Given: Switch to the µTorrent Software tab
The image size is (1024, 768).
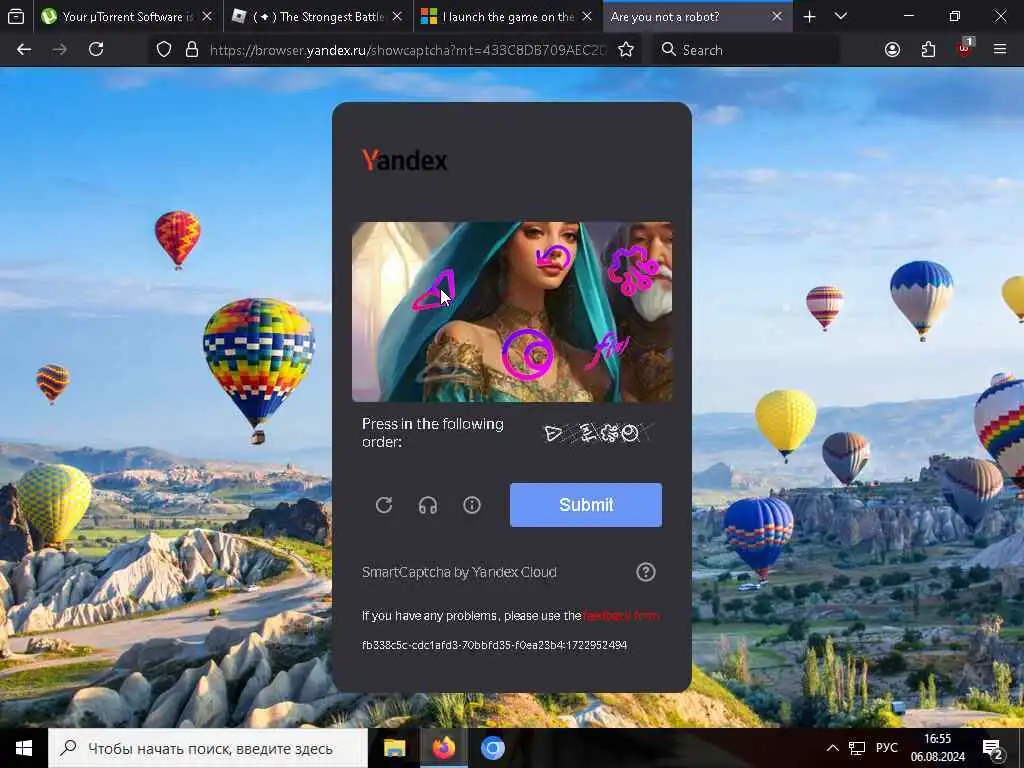Looking at the screenshot, I should [x=127, y=16].
